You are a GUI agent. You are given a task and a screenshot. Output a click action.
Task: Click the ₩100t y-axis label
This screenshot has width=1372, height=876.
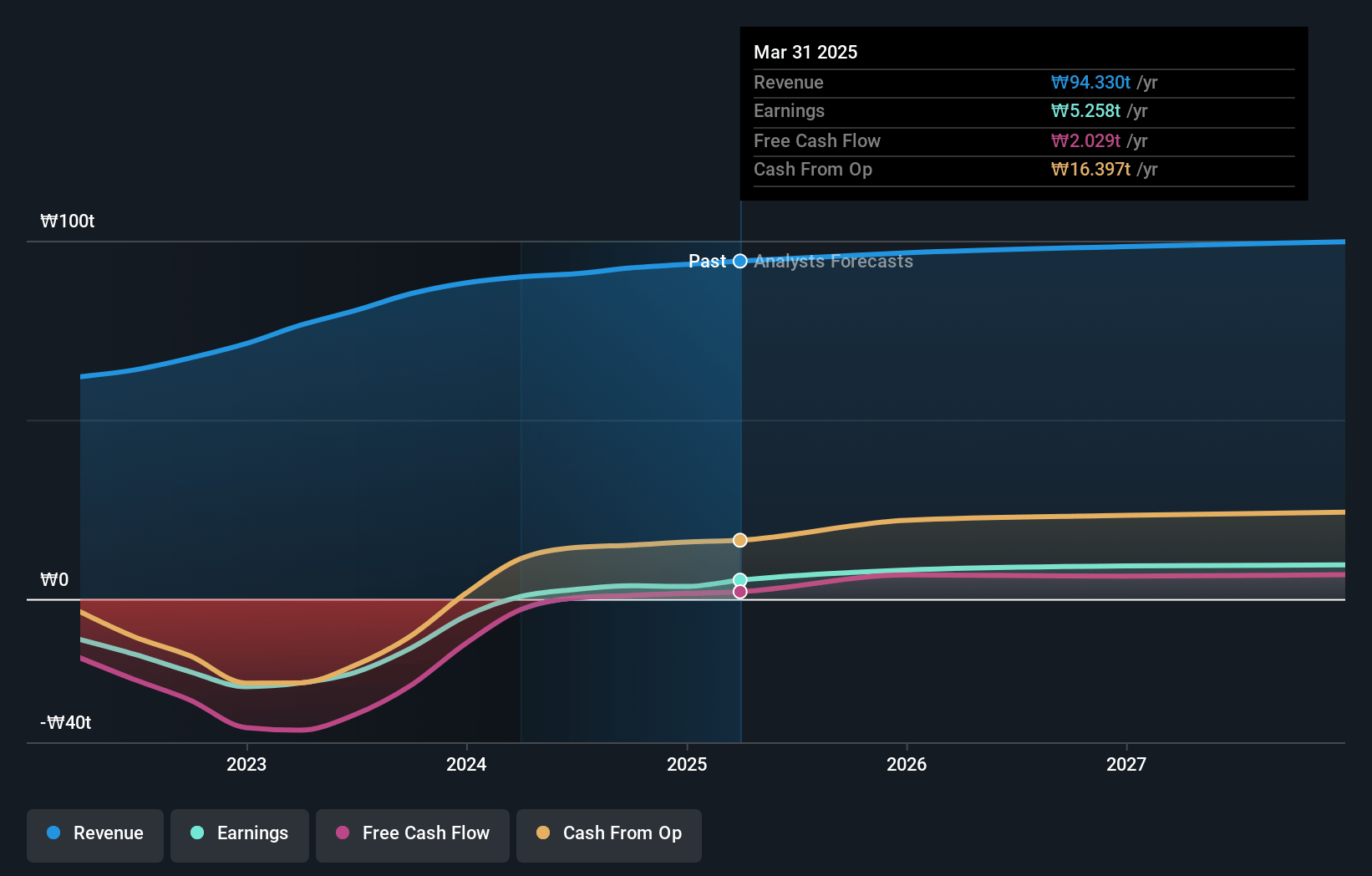(68, 222)
